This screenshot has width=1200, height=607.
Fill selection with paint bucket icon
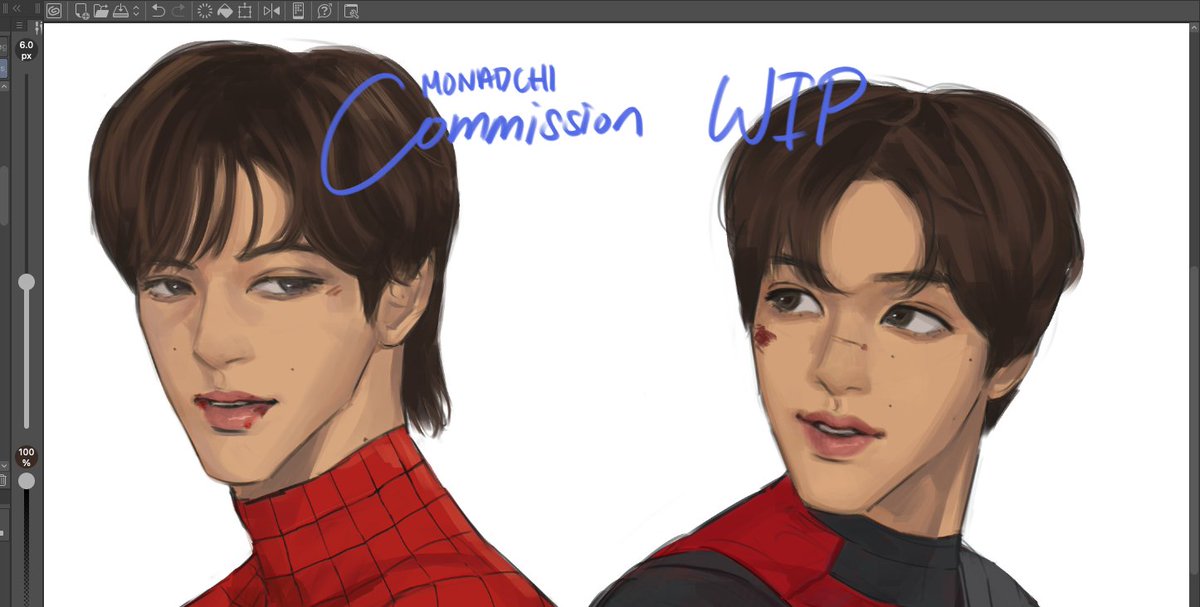(225, 12)
